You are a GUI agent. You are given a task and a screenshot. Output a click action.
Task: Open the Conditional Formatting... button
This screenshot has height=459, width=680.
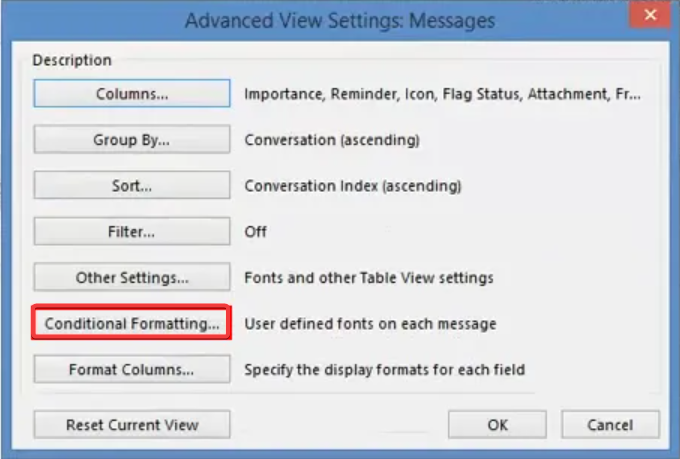(x=132, y=324)
